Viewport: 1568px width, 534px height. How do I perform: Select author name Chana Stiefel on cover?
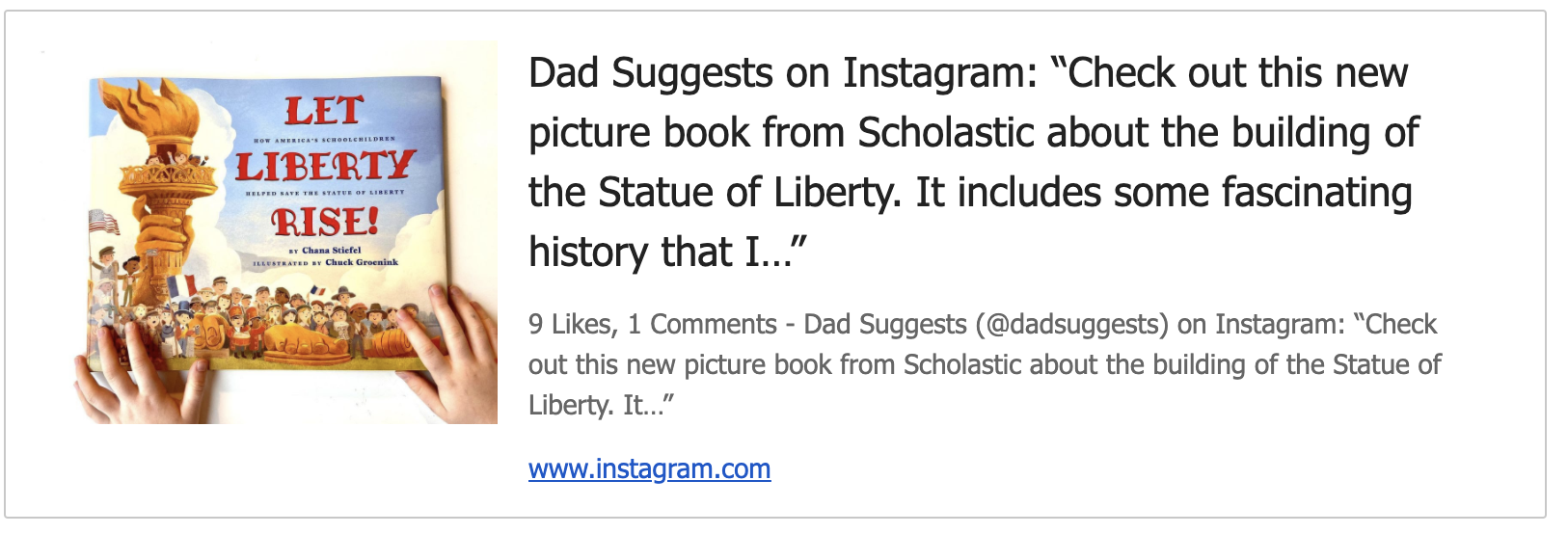coord(331,250)
